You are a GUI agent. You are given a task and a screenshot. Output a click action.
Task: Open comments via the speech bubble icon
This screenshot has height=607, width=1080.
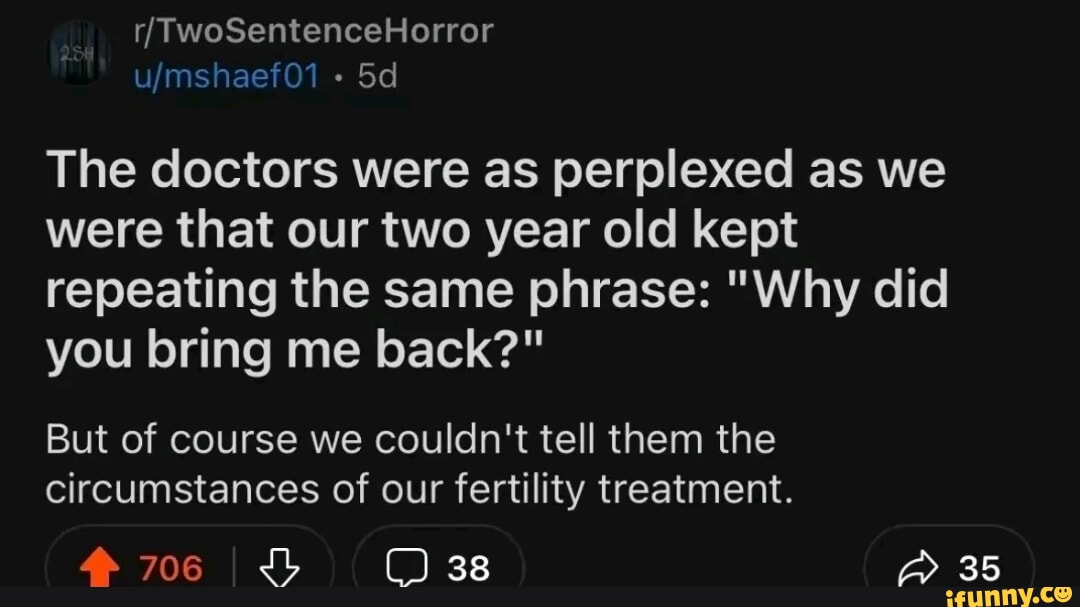point(409,567)
